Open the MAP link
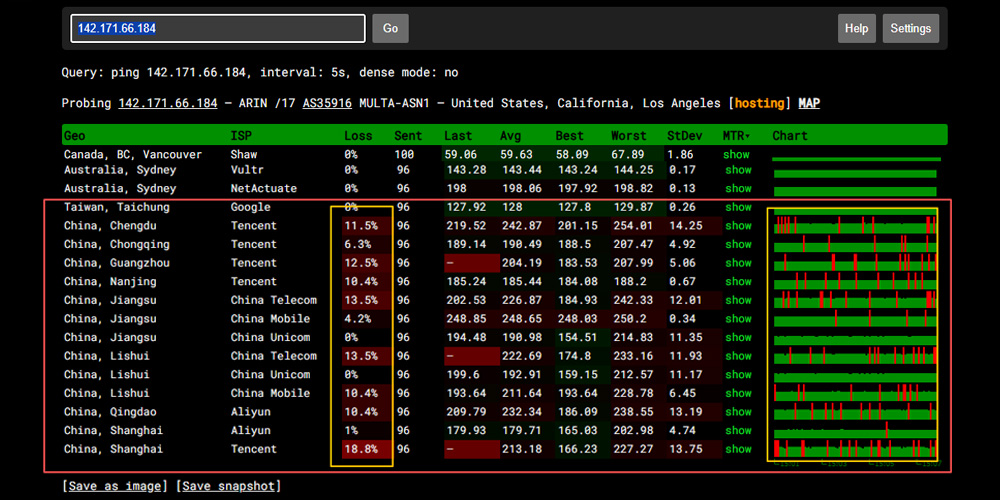1000x500 pixels. [x=809, y=103]
